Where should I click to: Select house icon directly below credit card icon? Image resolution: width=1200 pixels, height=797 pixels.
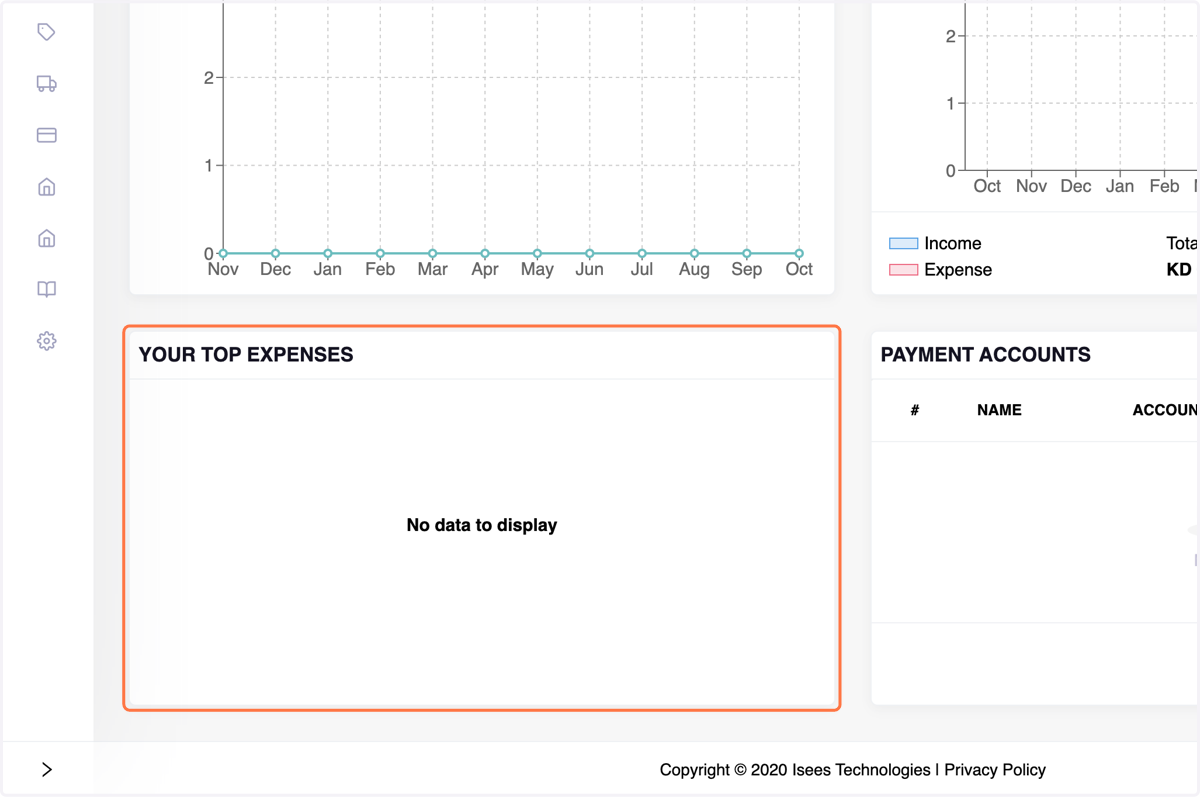(x=46, y=187)
